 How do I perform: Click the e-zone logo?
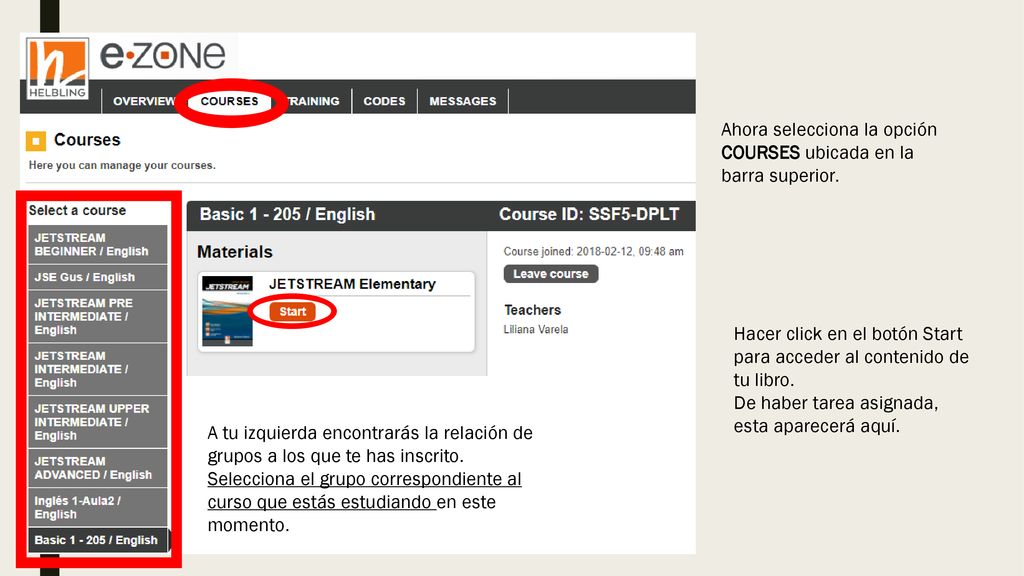point(163,55)
